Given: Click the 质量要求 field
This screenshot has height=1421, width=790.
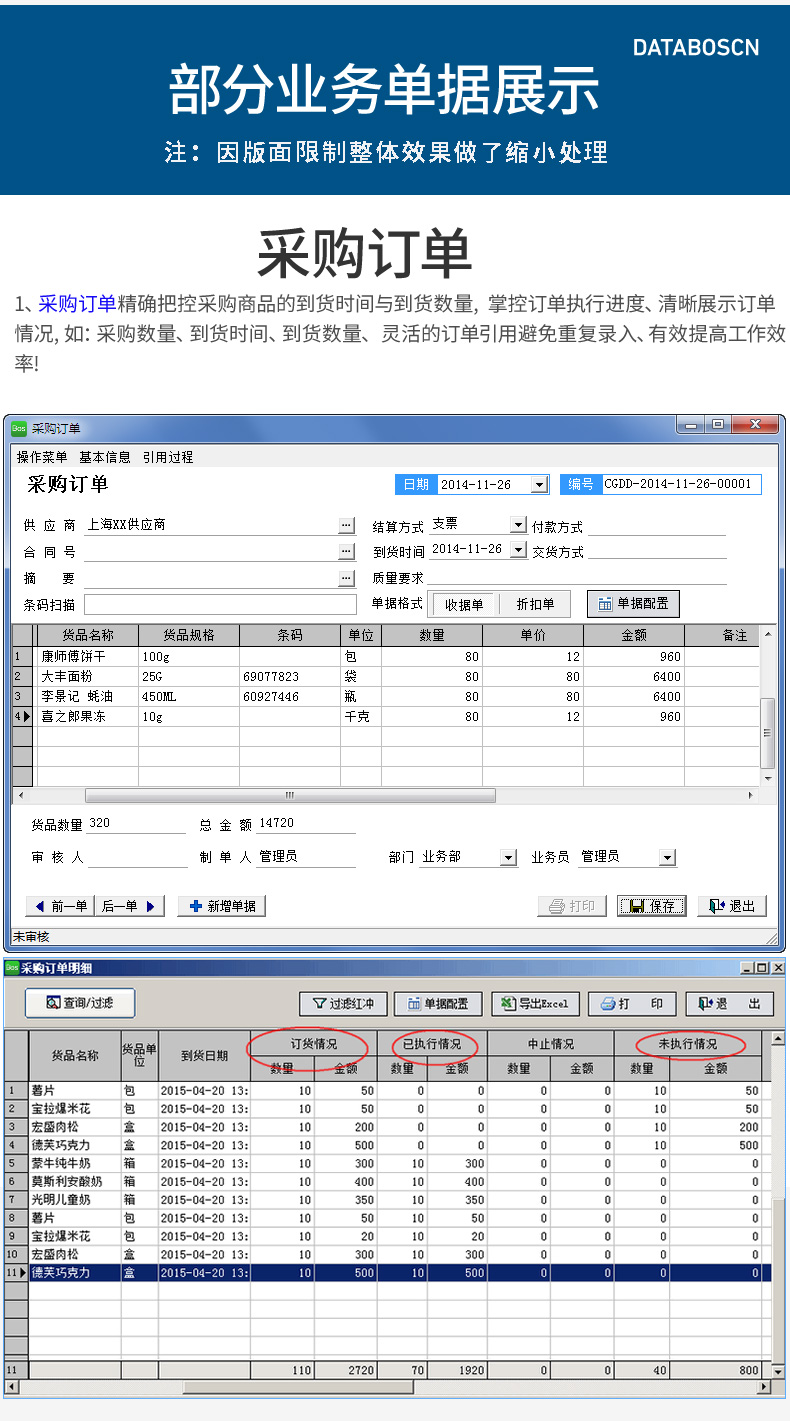Looking at the screenshot, I should [576, 577].
